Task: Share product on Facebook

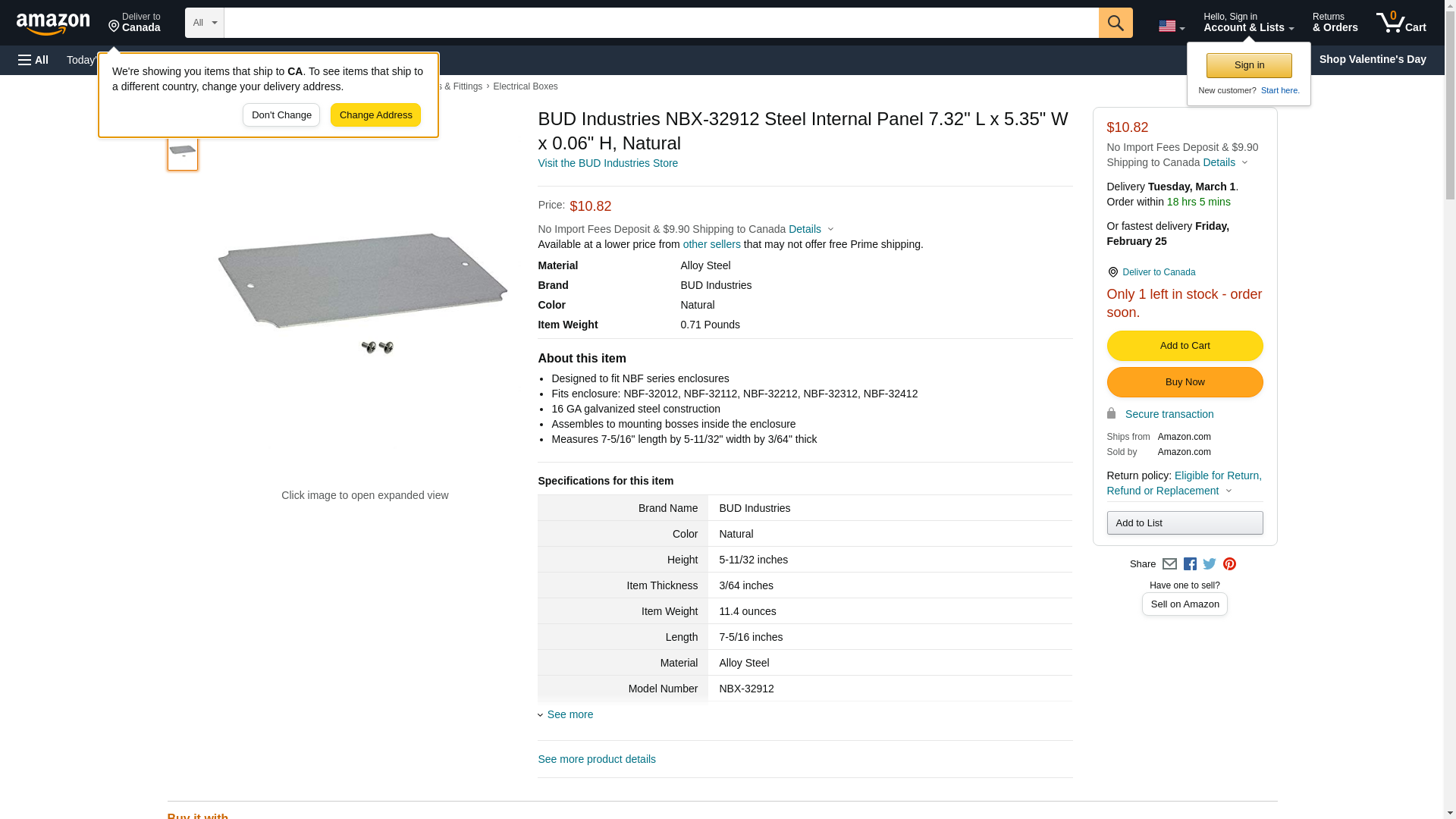Action: point(1190,564)
